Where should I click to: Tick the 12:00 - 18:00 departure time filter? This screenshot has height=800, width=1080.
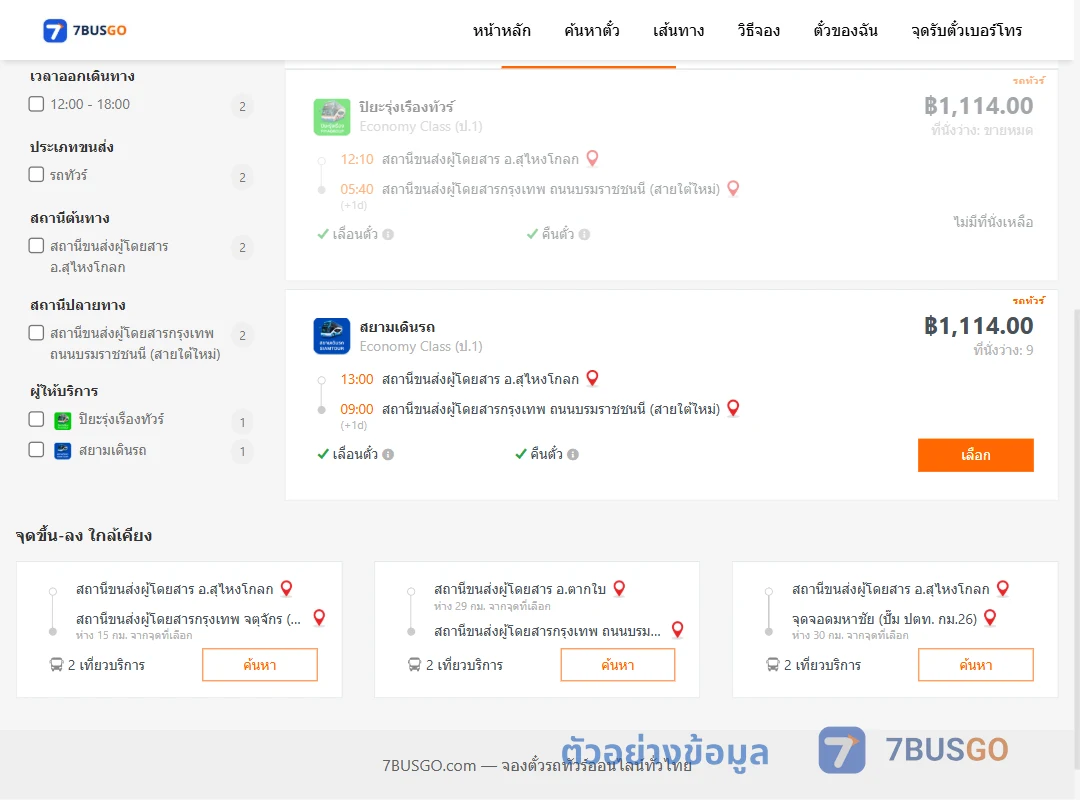pos(37,104)
